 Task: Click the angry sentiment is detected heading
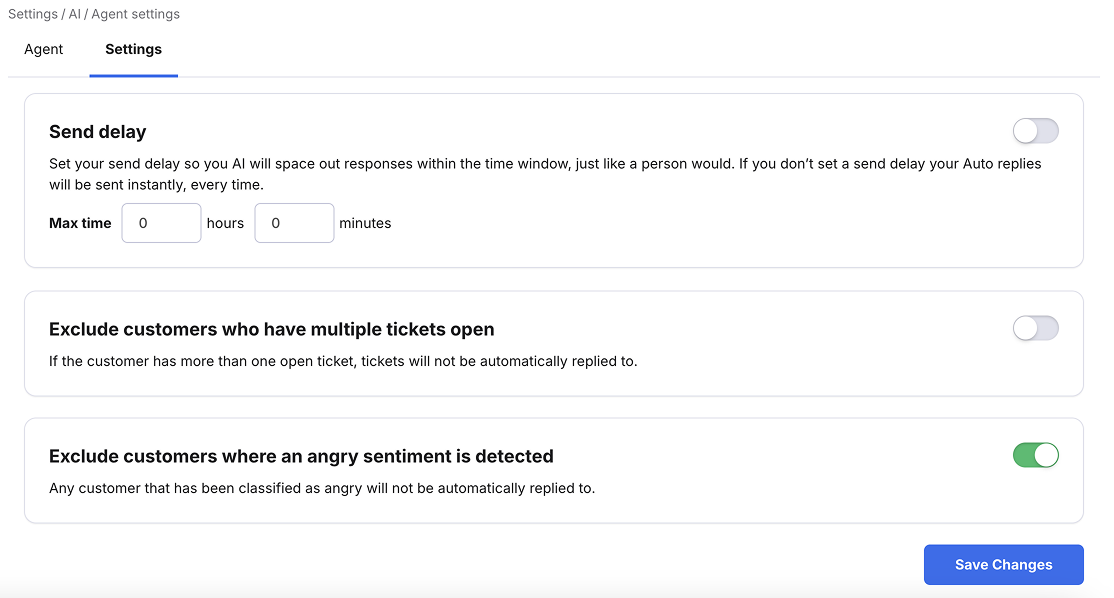pyautogui.click(x=301, y=456)
